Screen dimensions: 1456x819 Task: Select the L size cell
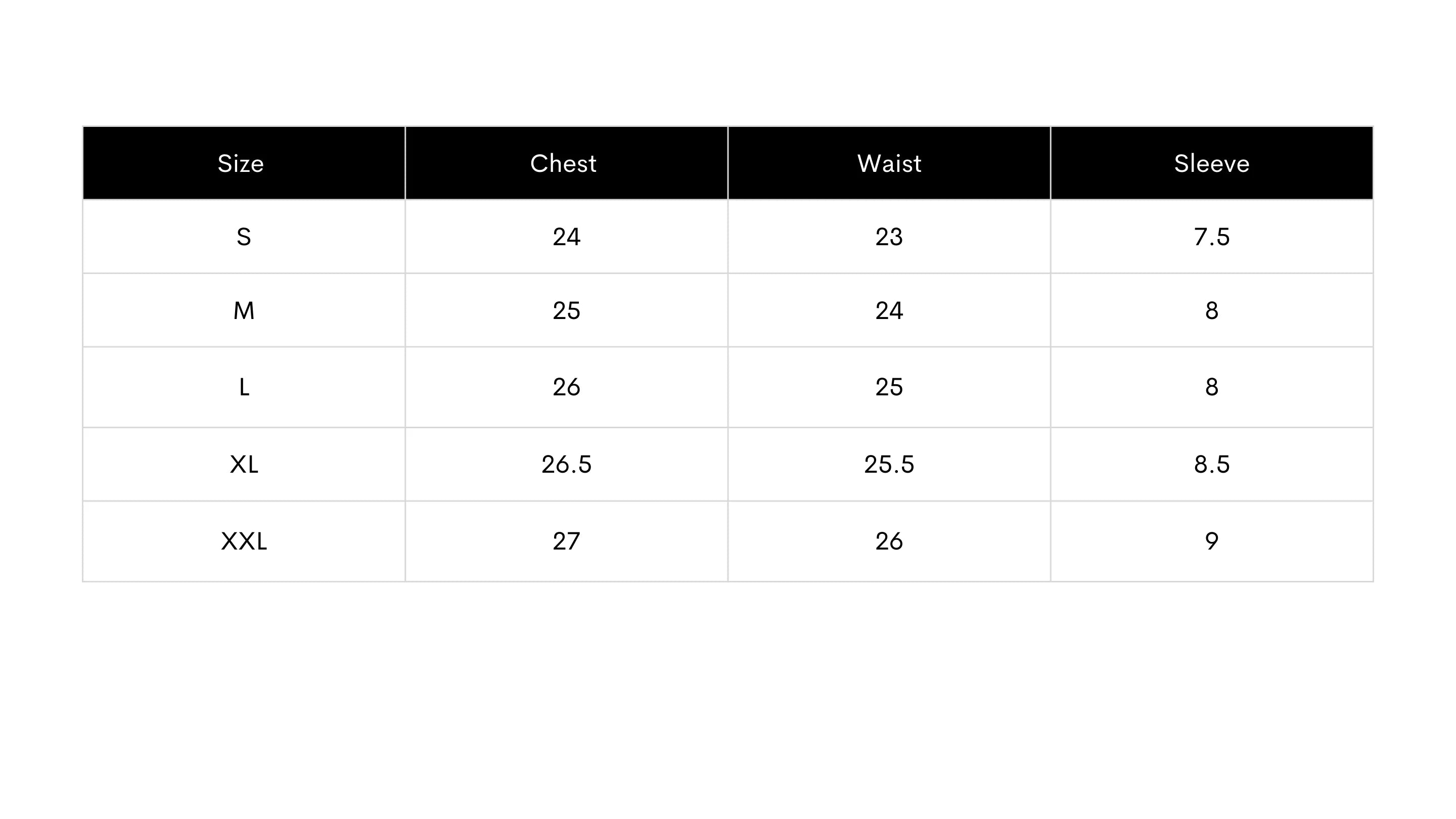[x=244, y=387]
